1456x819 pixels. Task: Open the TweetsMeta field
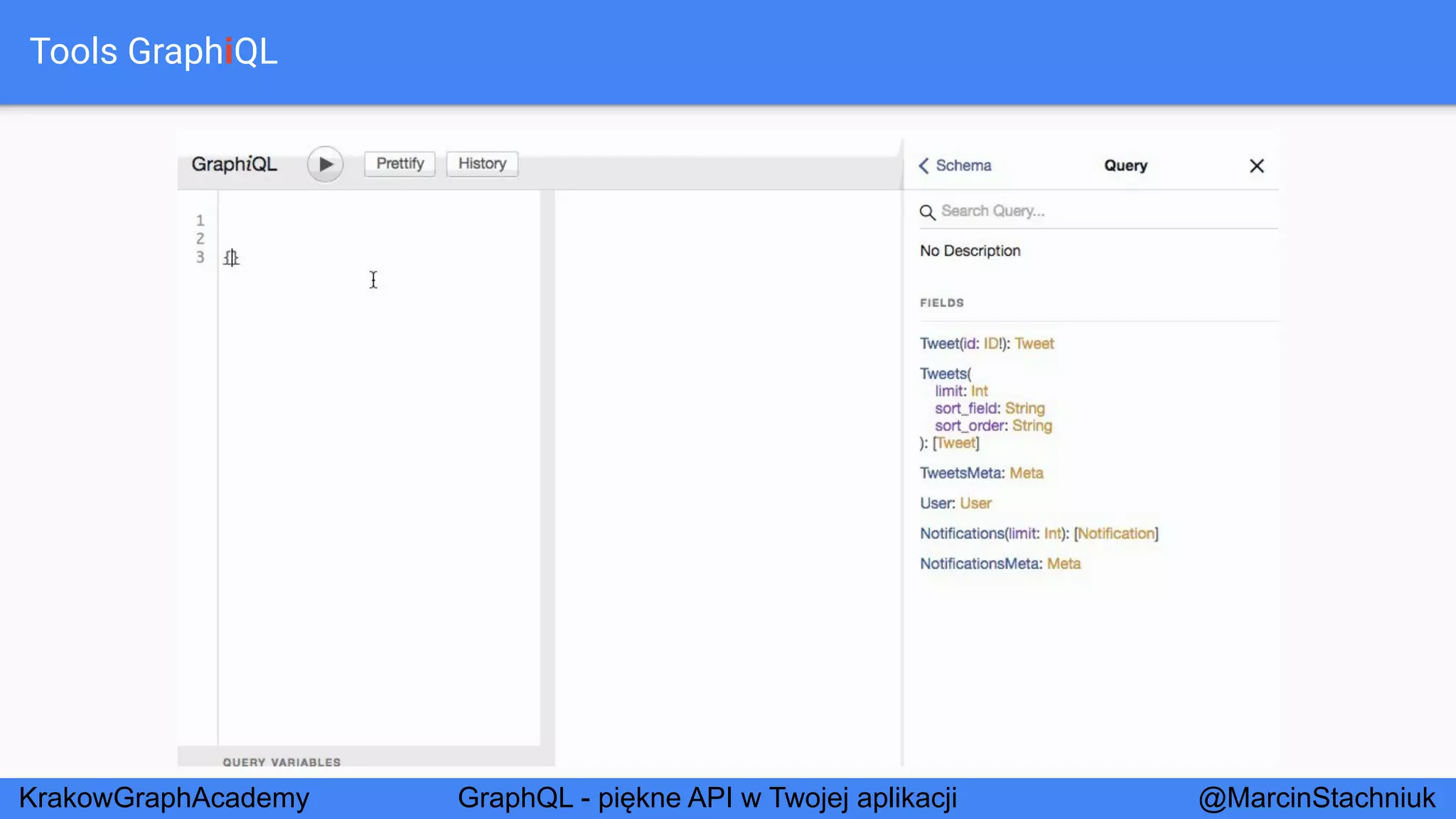pos(961,473)
